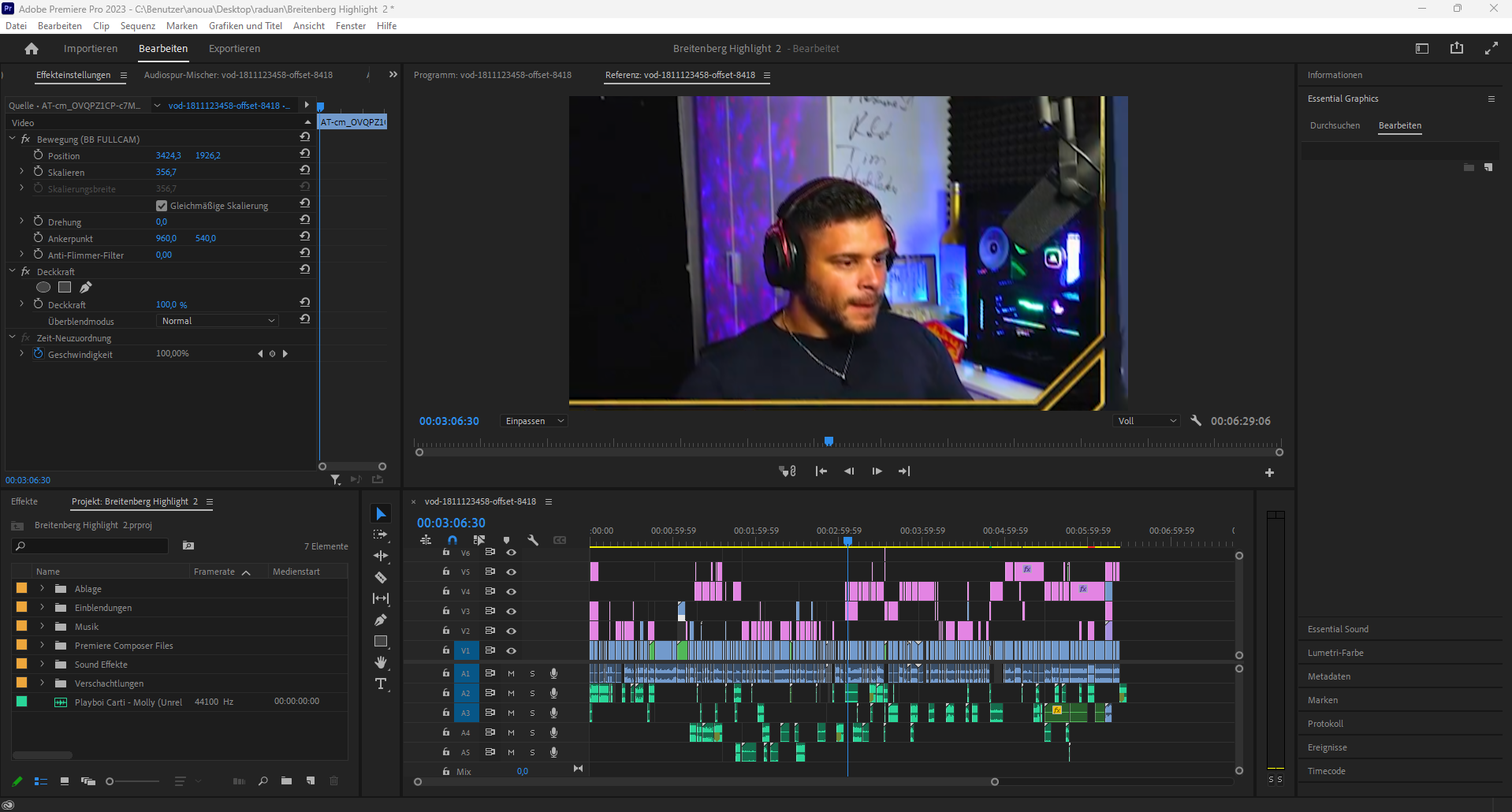1512x812 pixels.
Task: Open the Lumetri-Farbe panel
Action: coord(1335,653)
